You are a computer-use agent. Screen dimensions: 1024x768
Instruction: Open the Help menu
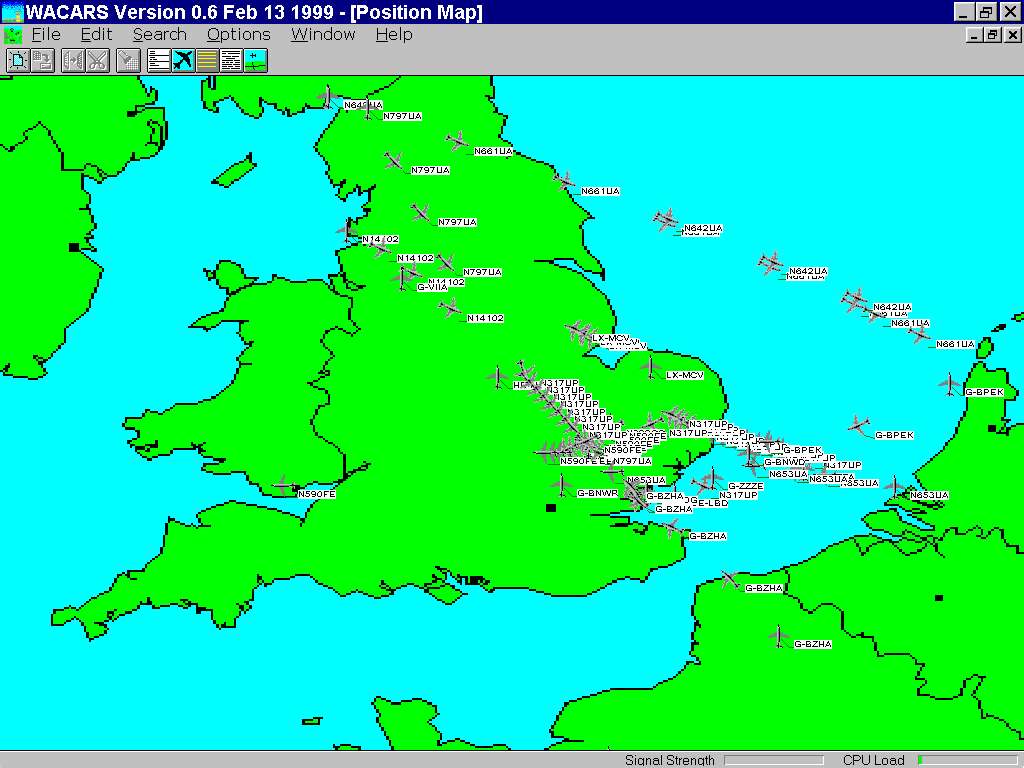tap(394, 34)
